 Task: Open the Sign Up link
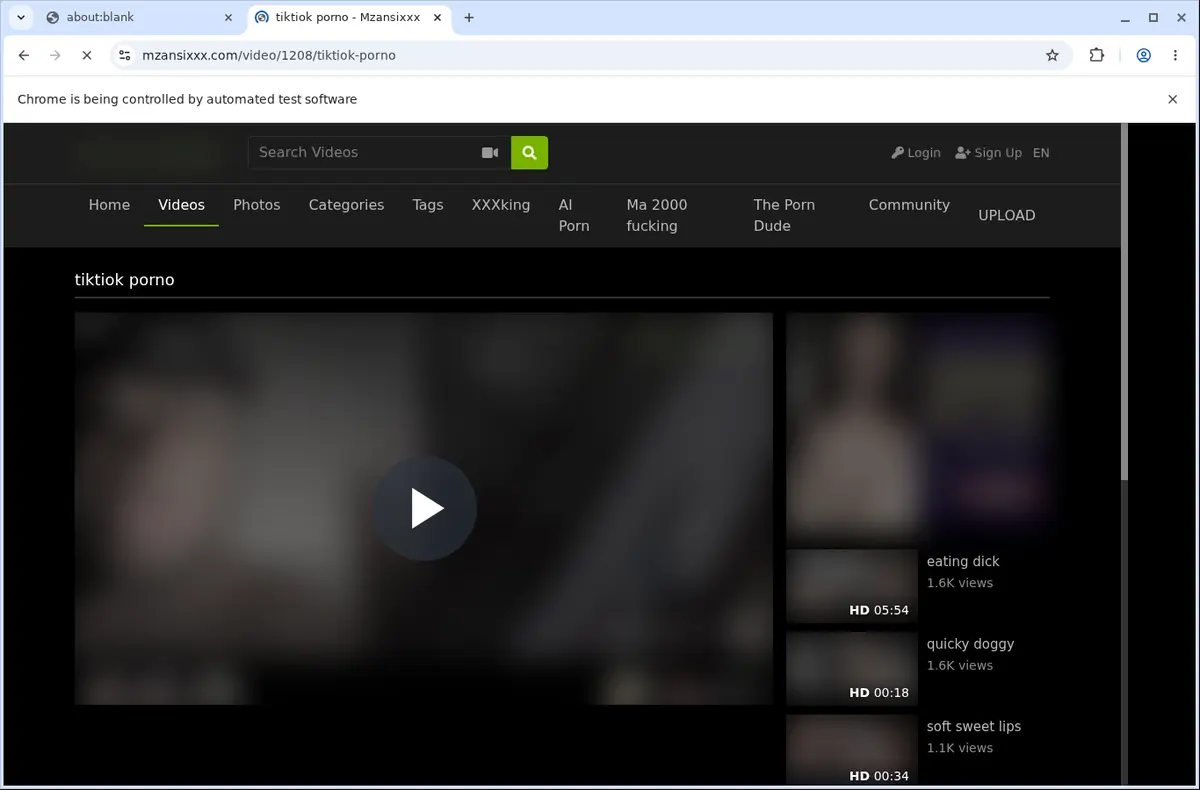[988, 153]
